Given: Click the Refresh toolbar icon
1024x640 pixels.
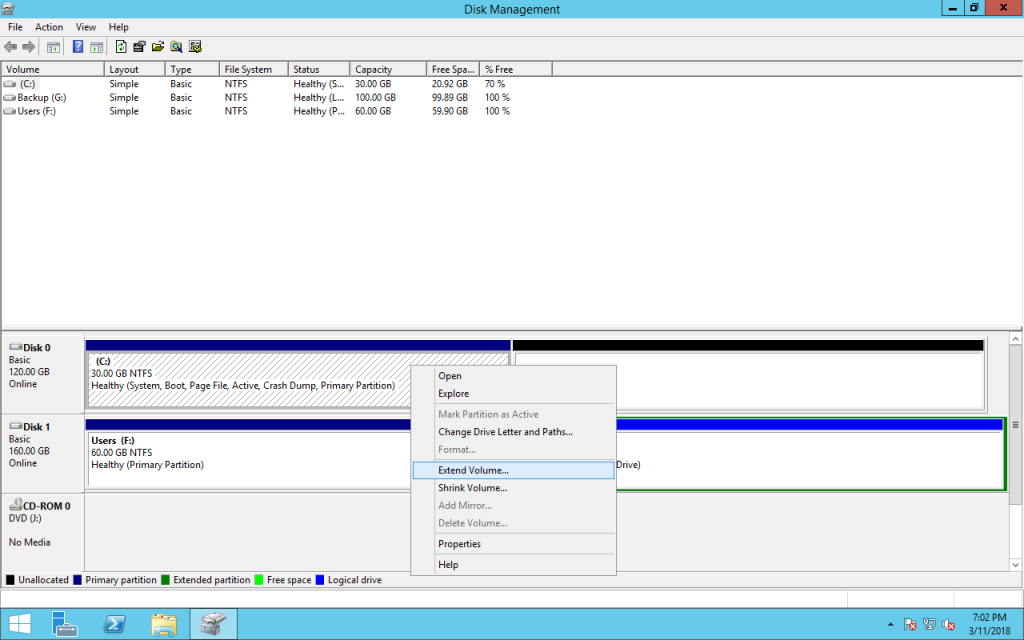Looking at the screenshot, I should tap(121, 47).
